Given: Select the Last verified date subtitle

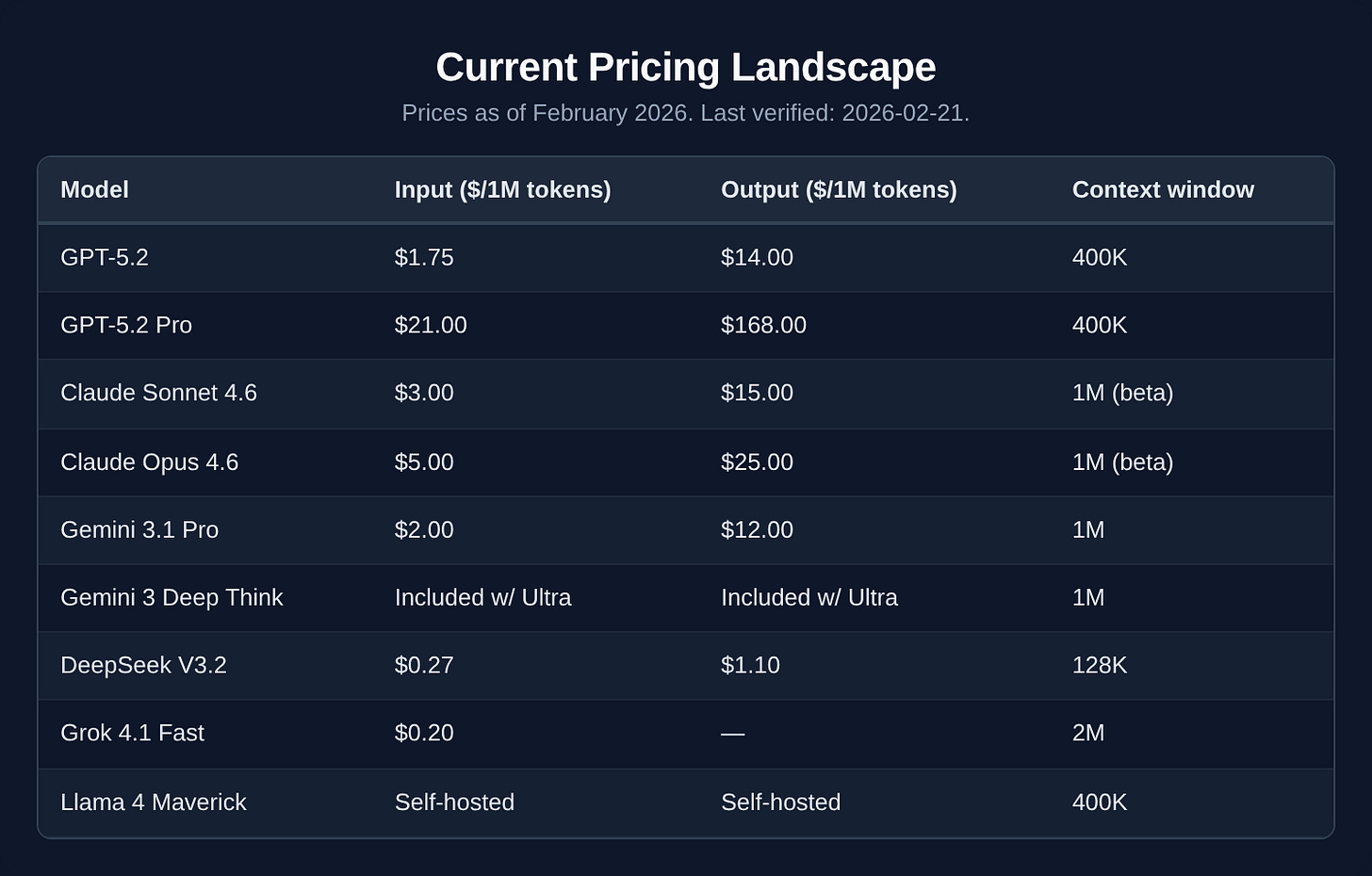Looking at the screenshot, I should click(x=835, y=113).
